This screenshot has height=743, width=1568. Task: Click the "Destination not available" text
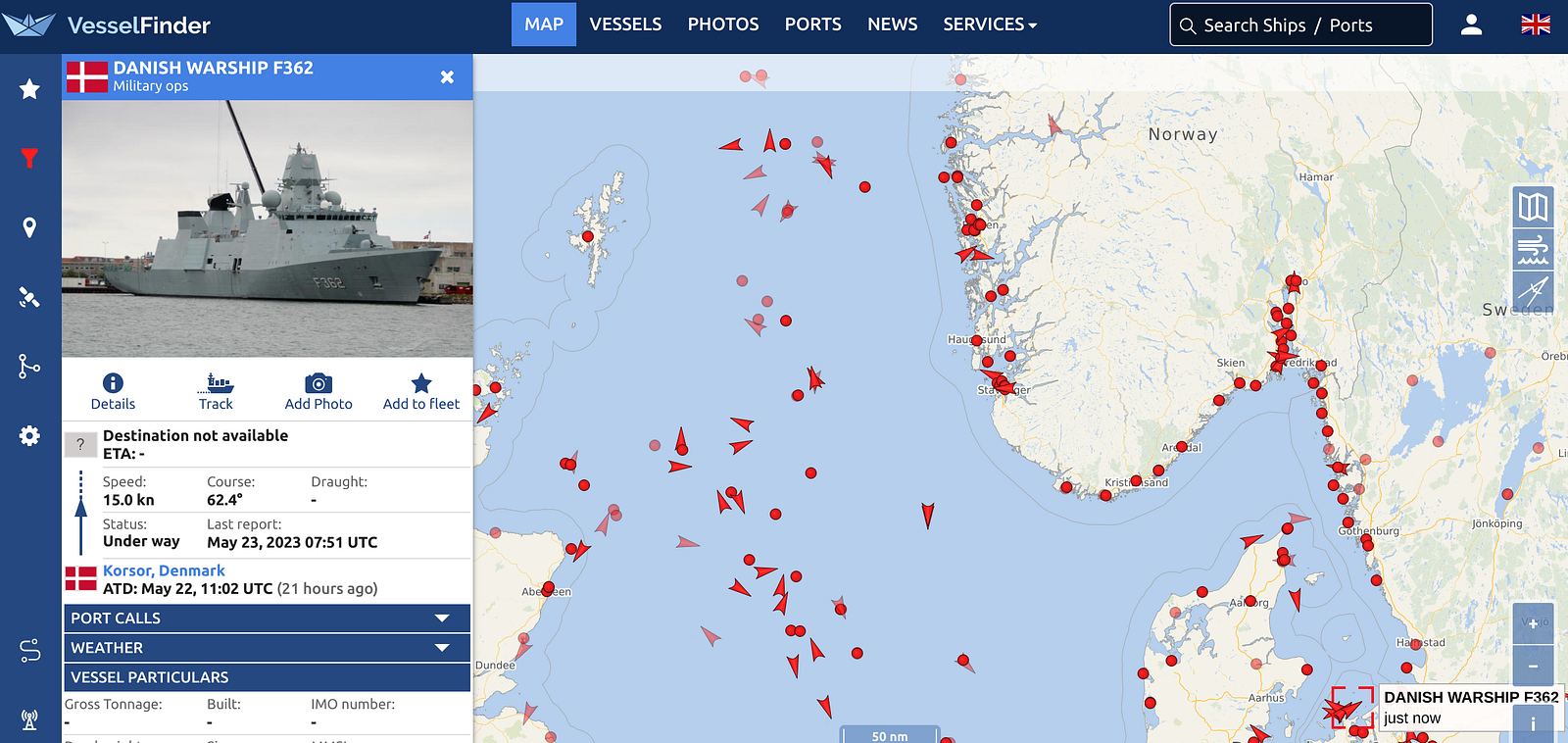(195, 435)
